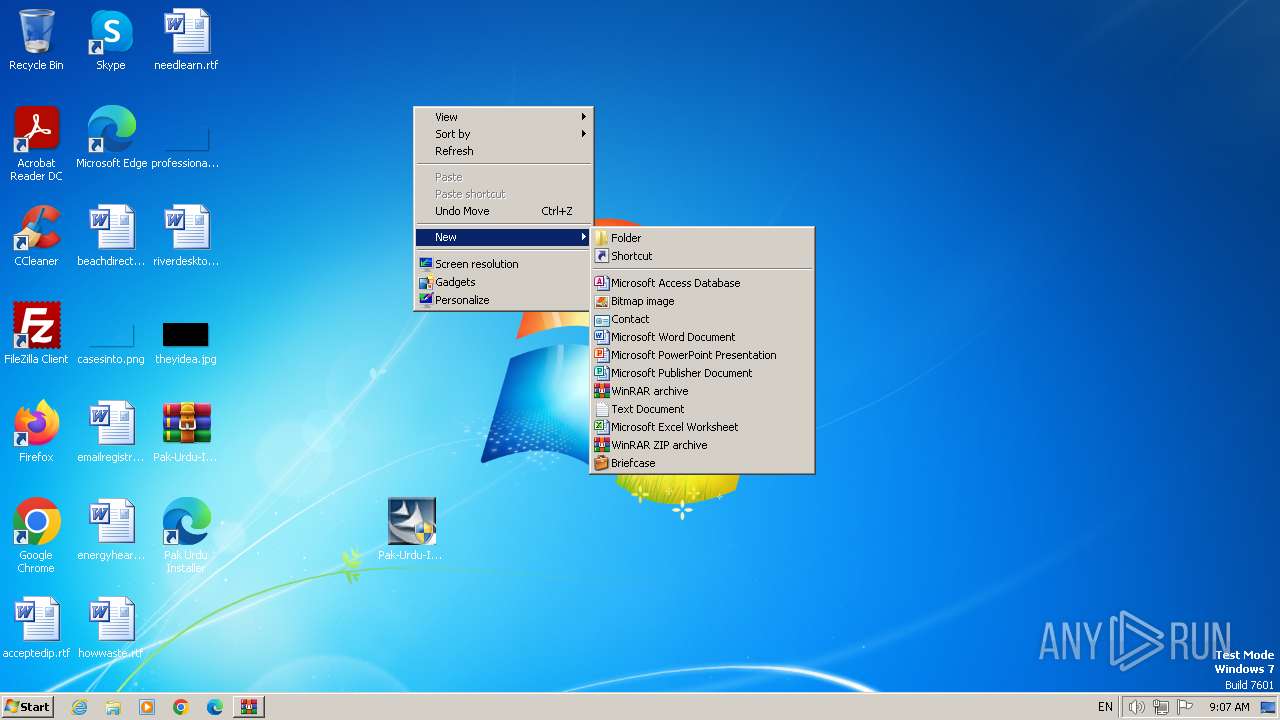Open Chrome from the taskbar
The image size is (1280, 720).
coord(181,707)
